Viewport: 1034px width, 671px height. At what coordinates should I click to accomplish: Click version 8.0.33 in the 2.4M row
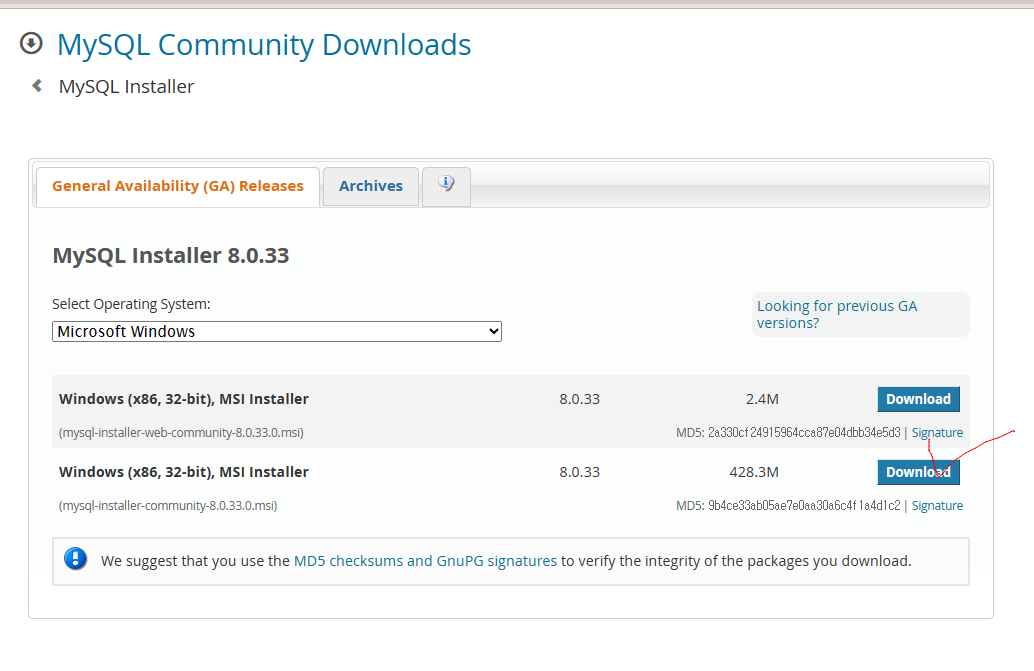click(580, 399)
